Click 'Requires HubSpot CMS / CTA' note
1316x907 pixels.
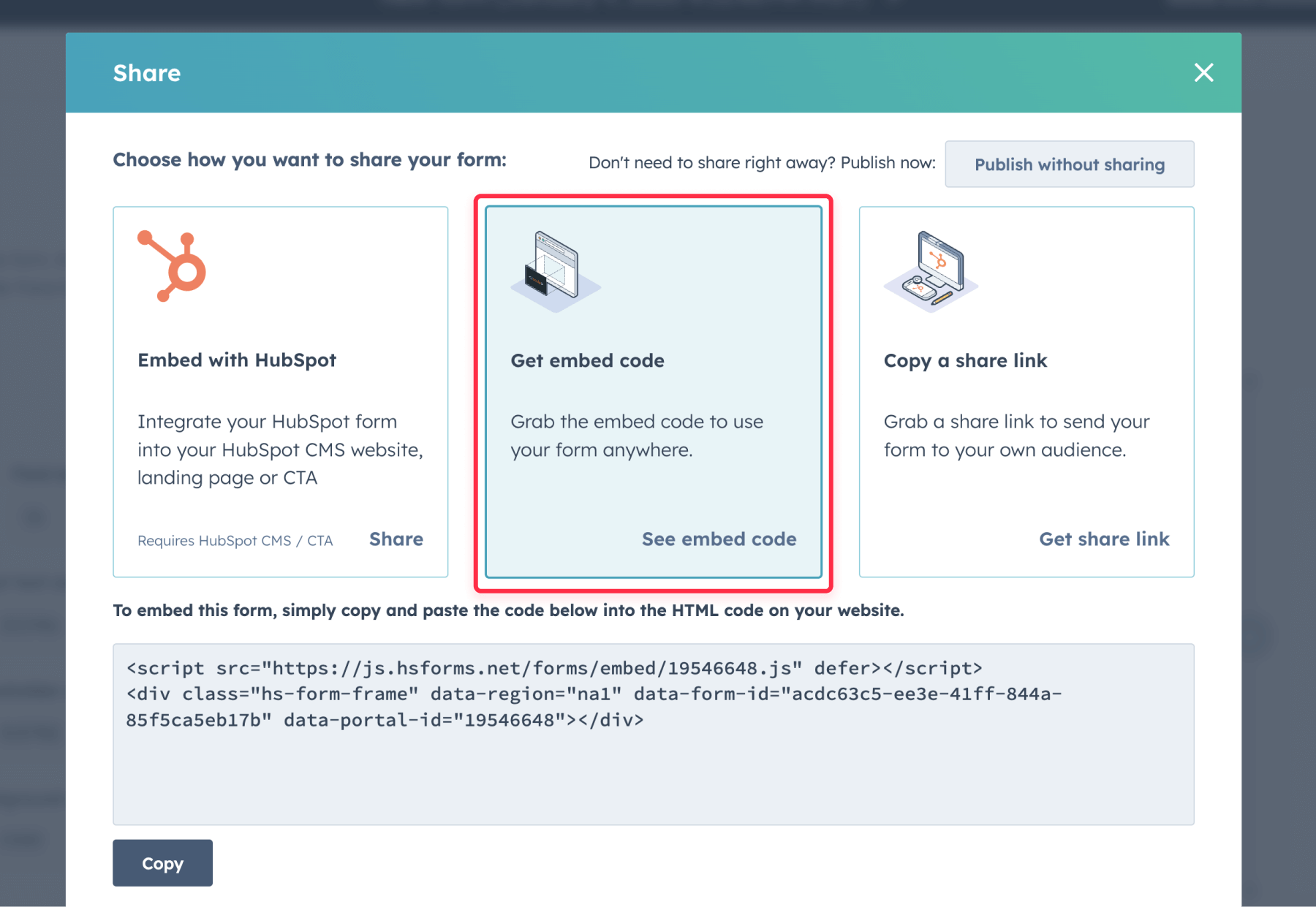coord(235,541)
